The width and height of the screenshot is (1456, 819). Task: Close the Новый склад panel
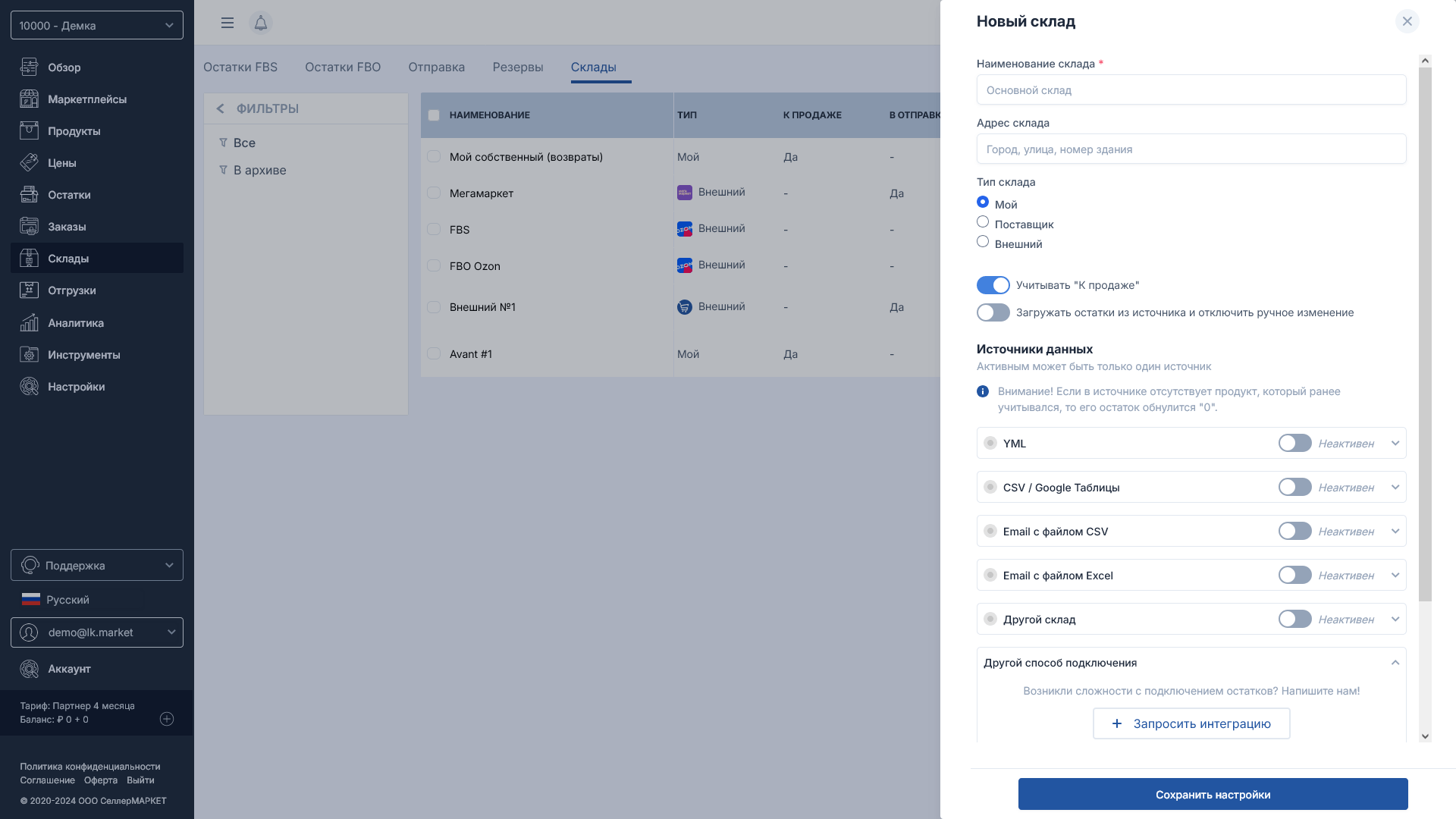(x=1407, y=21)
